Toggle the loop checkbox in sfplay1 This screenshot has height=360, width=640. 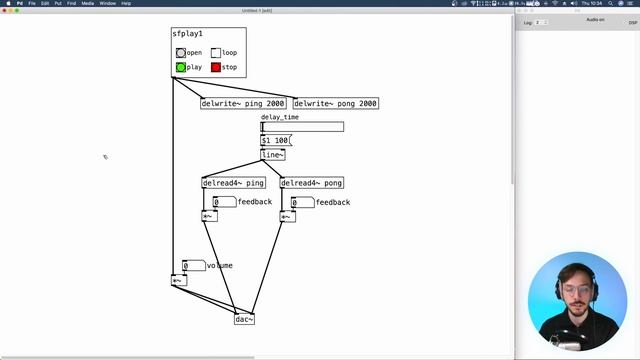point(216,53)
